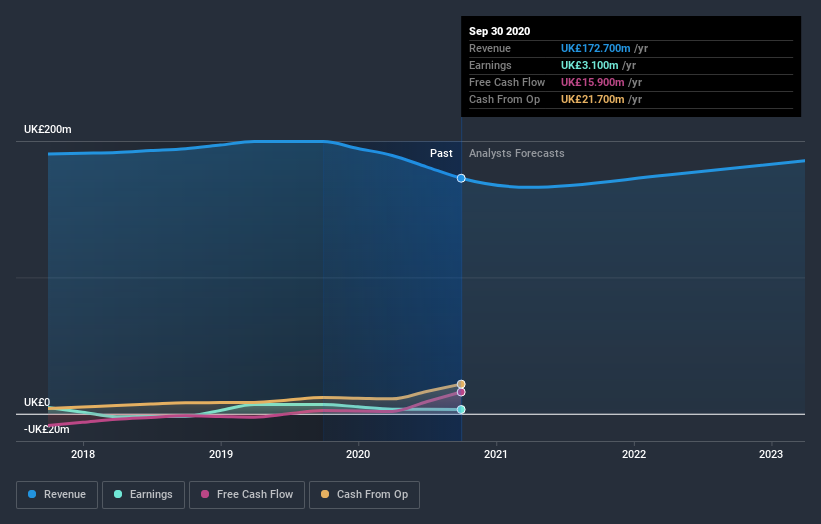Click the UK£21.700m cash from op value
Image resolution: width=821 pixels, height=524 pixels.
[592, 99]
